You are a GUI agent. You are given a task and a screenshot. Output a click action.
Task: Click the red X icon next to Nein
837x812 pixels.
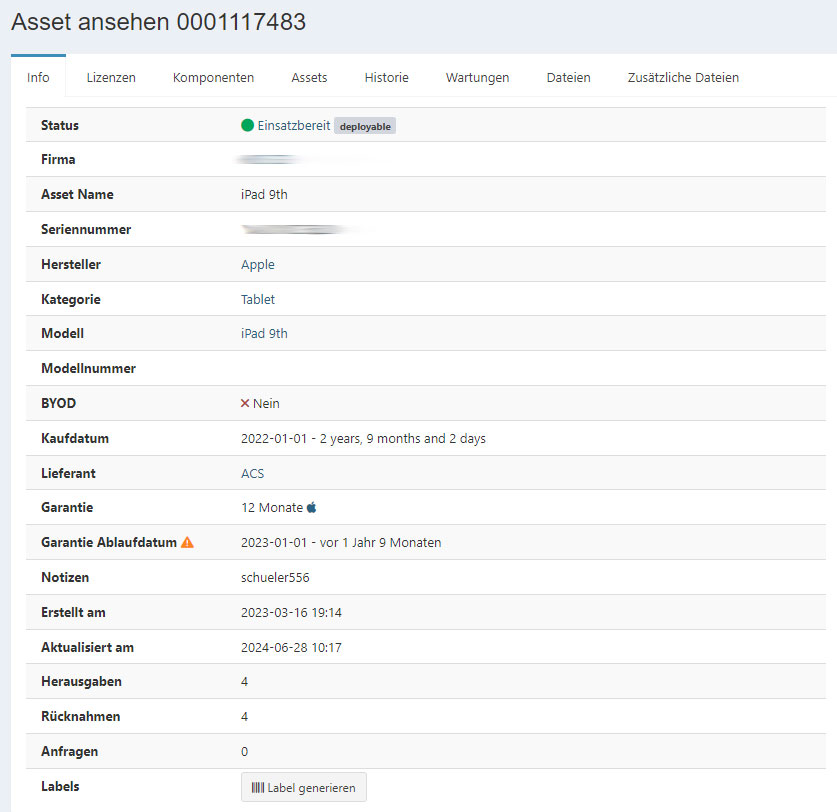(247, 403)
